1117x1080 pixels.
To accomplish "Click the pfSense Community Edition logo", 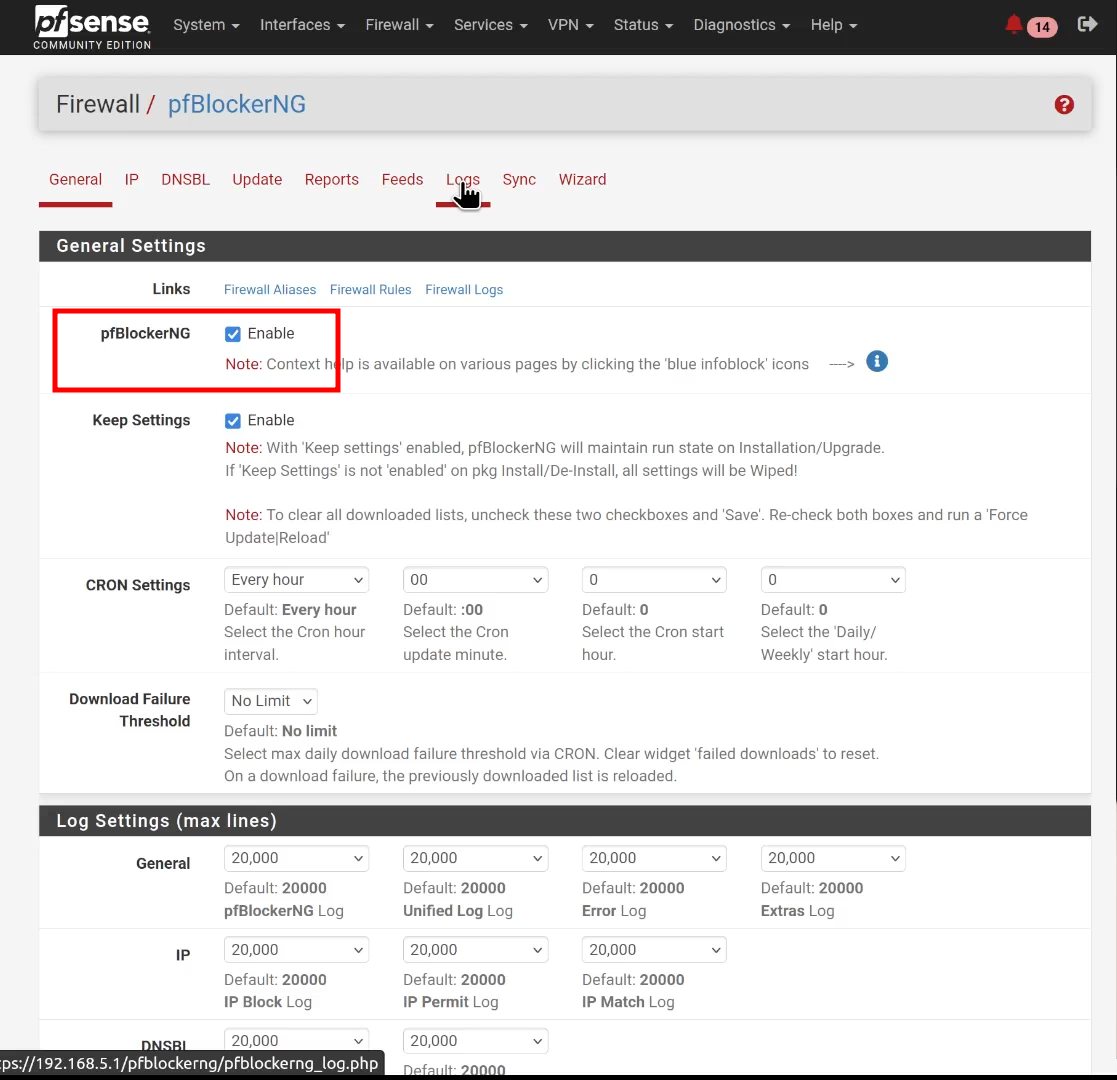I will (x=92, y=26).
